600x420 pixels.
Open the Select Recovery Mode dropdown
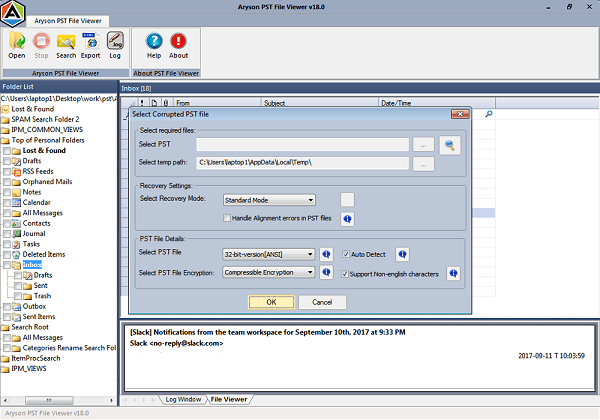tap(310, 200)
